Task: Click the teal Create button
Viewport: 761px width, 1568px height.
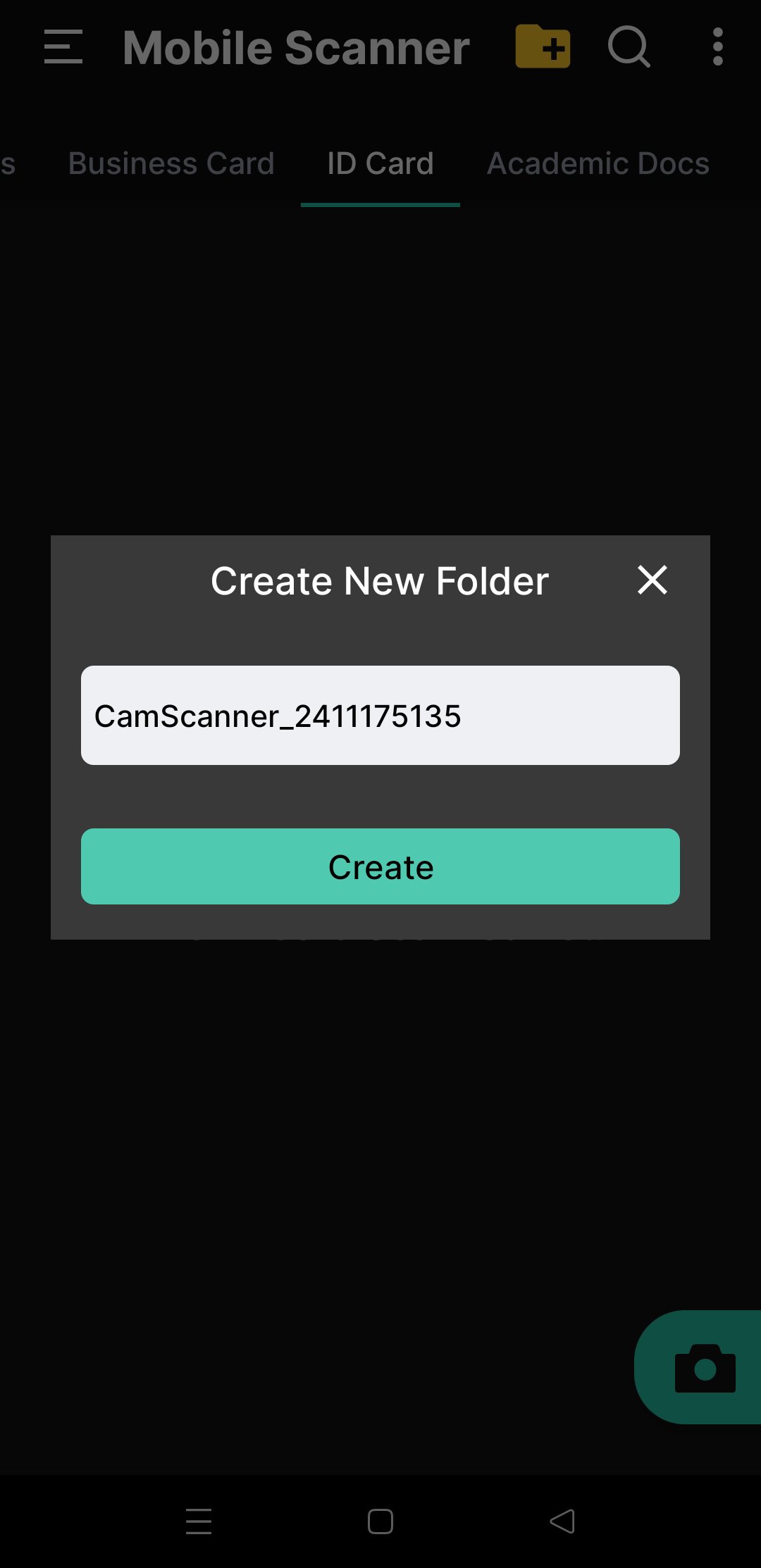Action: (380, 866)
